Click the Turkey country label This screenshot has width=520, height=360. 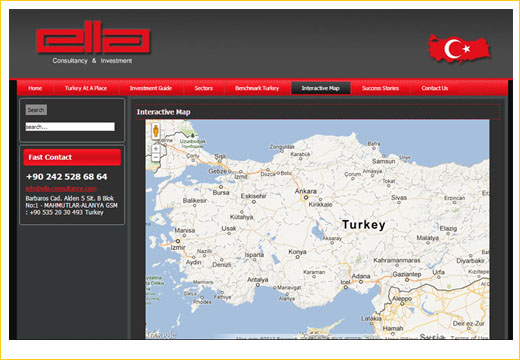click(x=364, y=225)
